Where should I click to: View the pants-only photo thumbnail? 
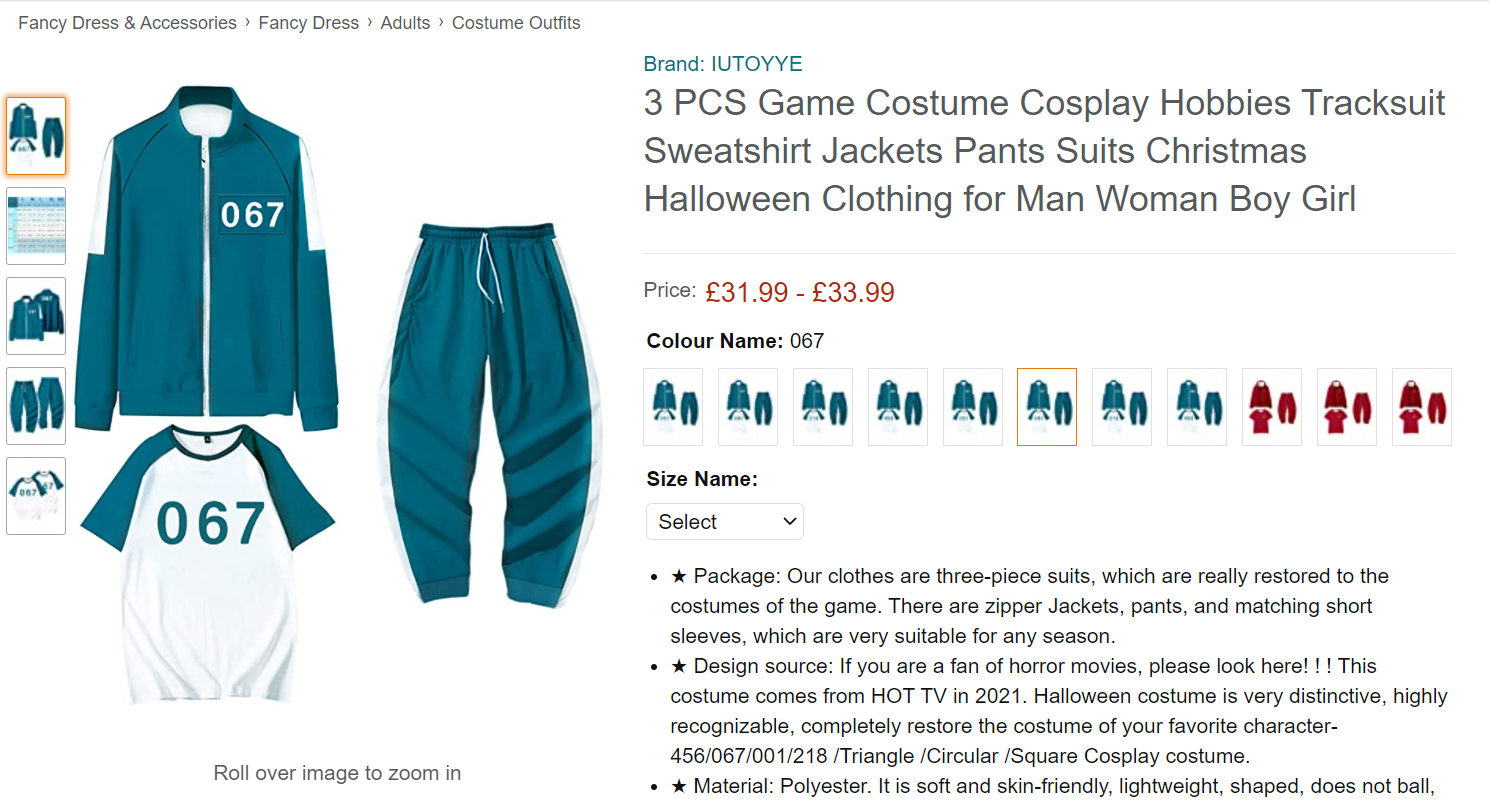pyautogui.click(x=36, y=406)
